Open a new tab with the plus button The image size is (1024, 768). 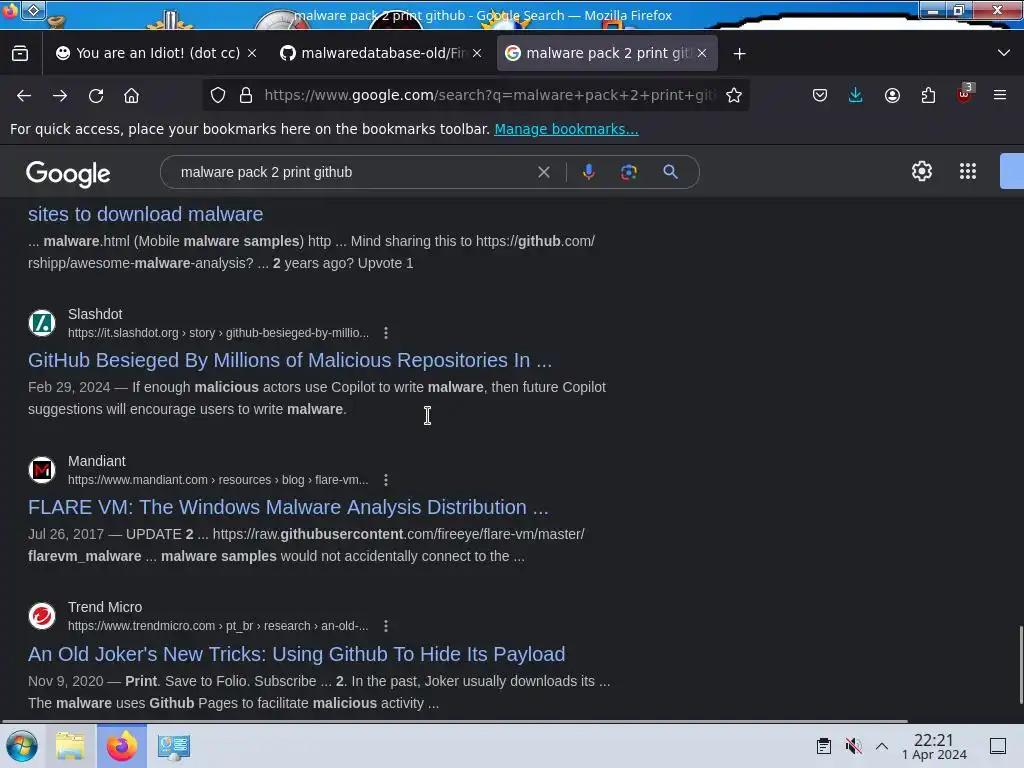click(739, 54)
